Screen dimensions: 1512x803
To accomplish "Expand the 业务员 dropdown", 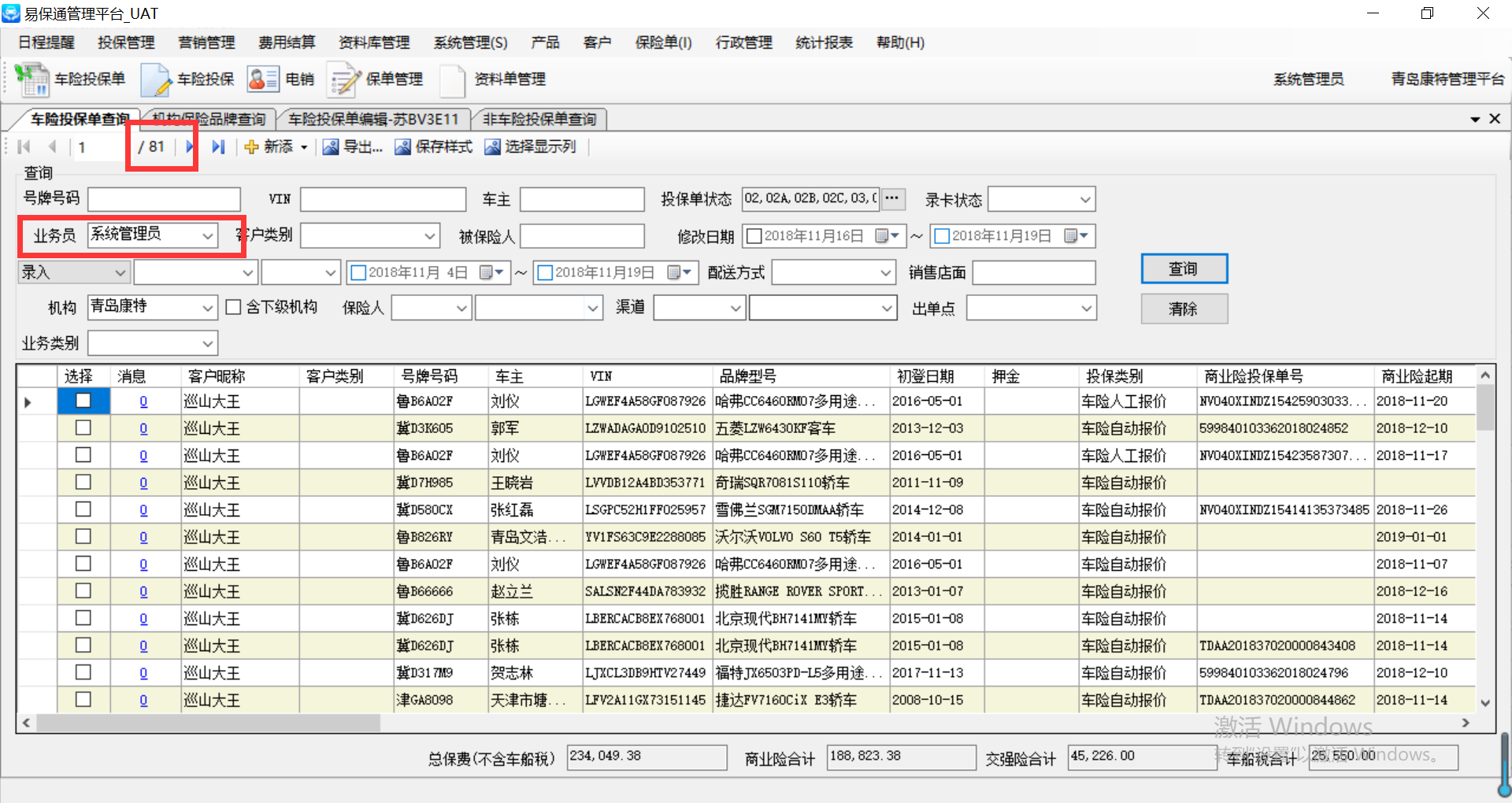I will [208, 235].
